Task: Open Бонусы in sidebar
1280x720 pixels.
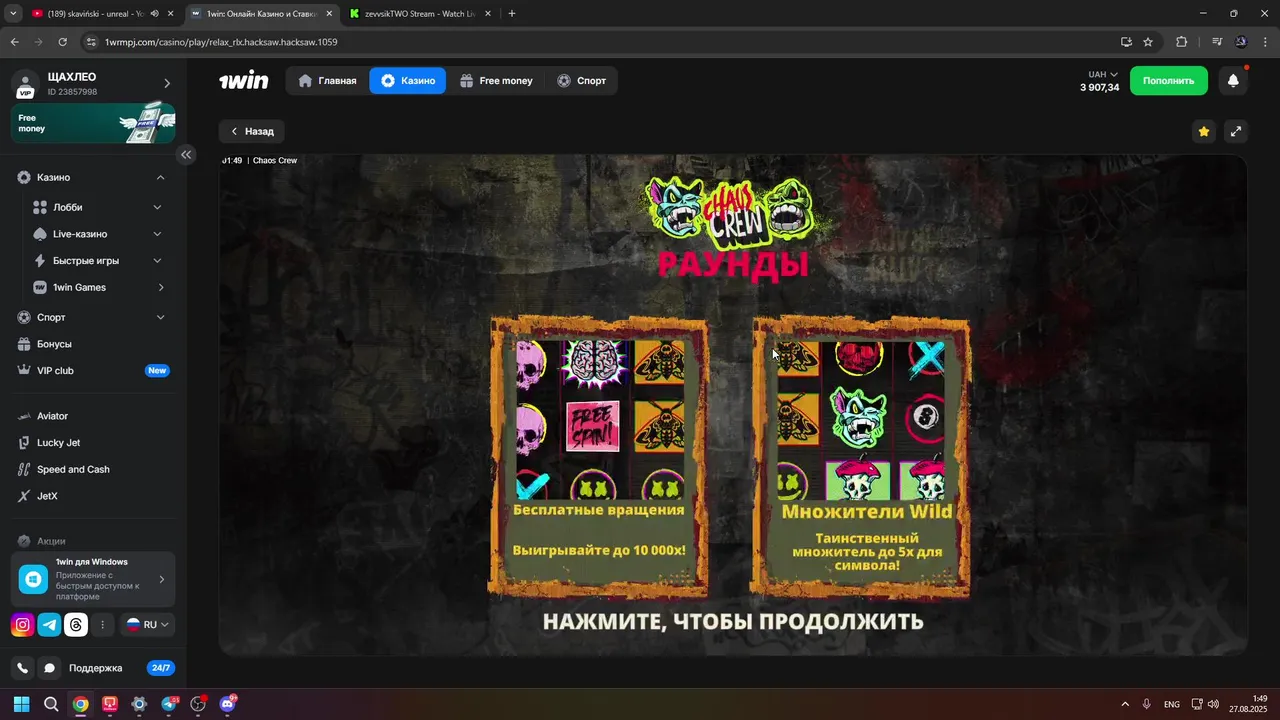Action: click(x=54, y=344)
